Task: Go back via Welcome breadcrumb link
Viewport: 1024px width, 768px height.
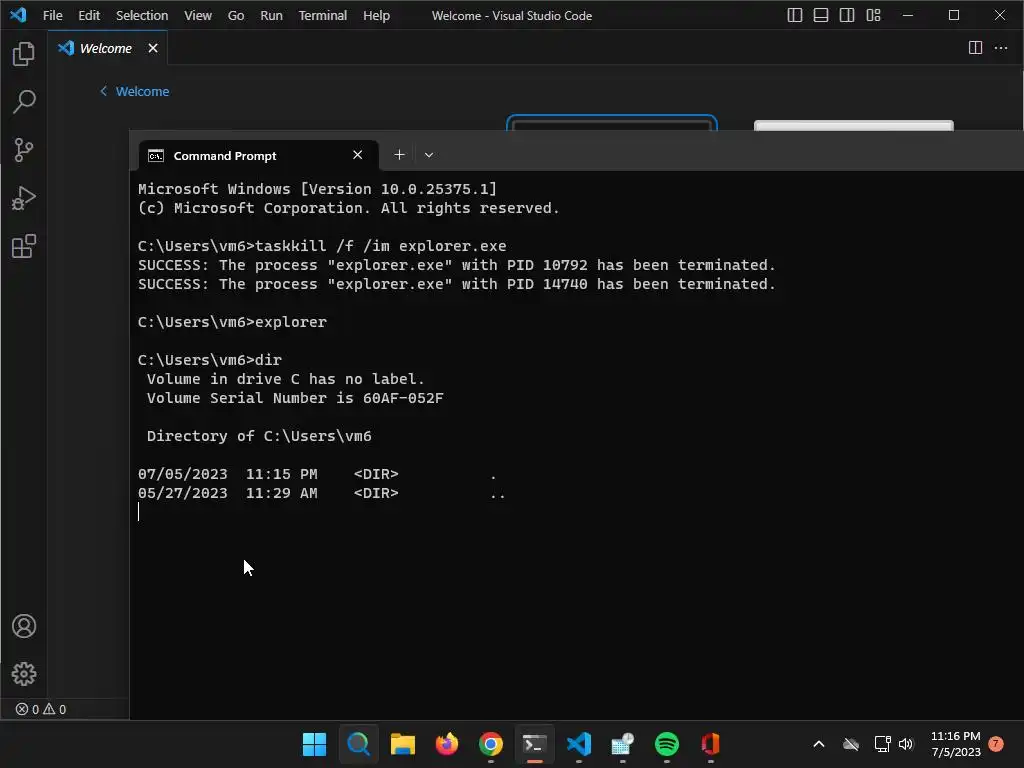Action: 135,91
